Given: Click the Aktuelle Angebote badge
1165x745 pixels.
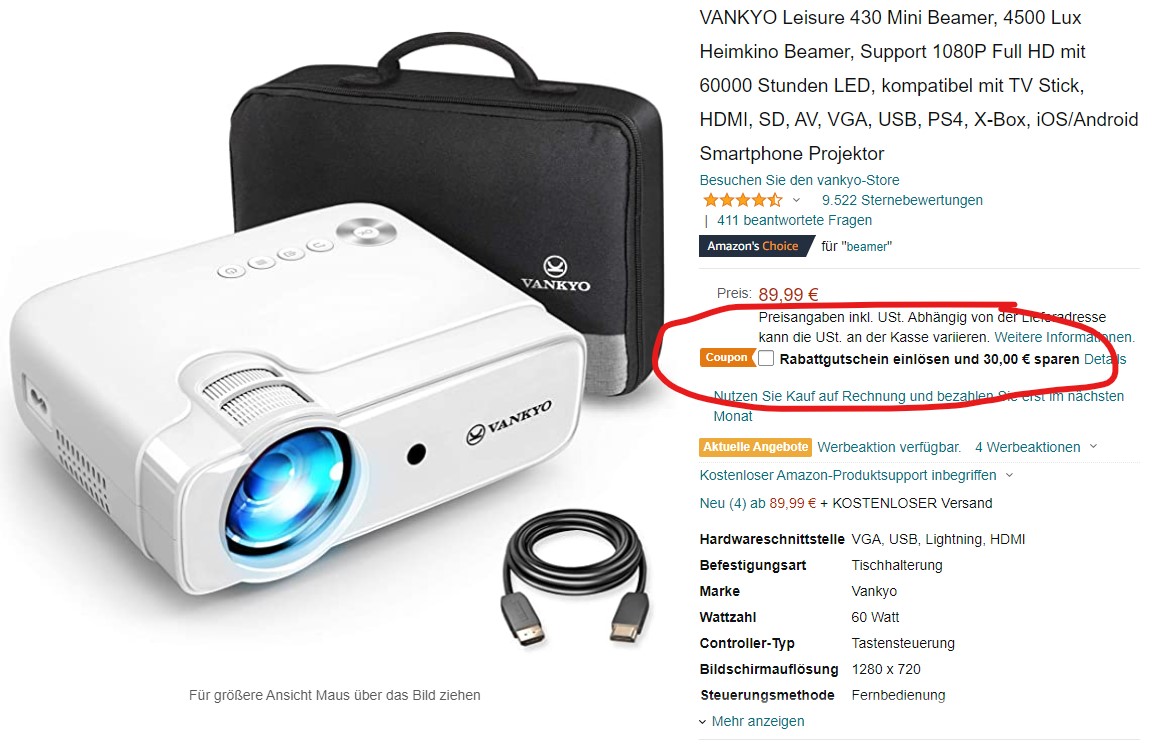Looking at the screenshot, I should [x=756, y=447].
